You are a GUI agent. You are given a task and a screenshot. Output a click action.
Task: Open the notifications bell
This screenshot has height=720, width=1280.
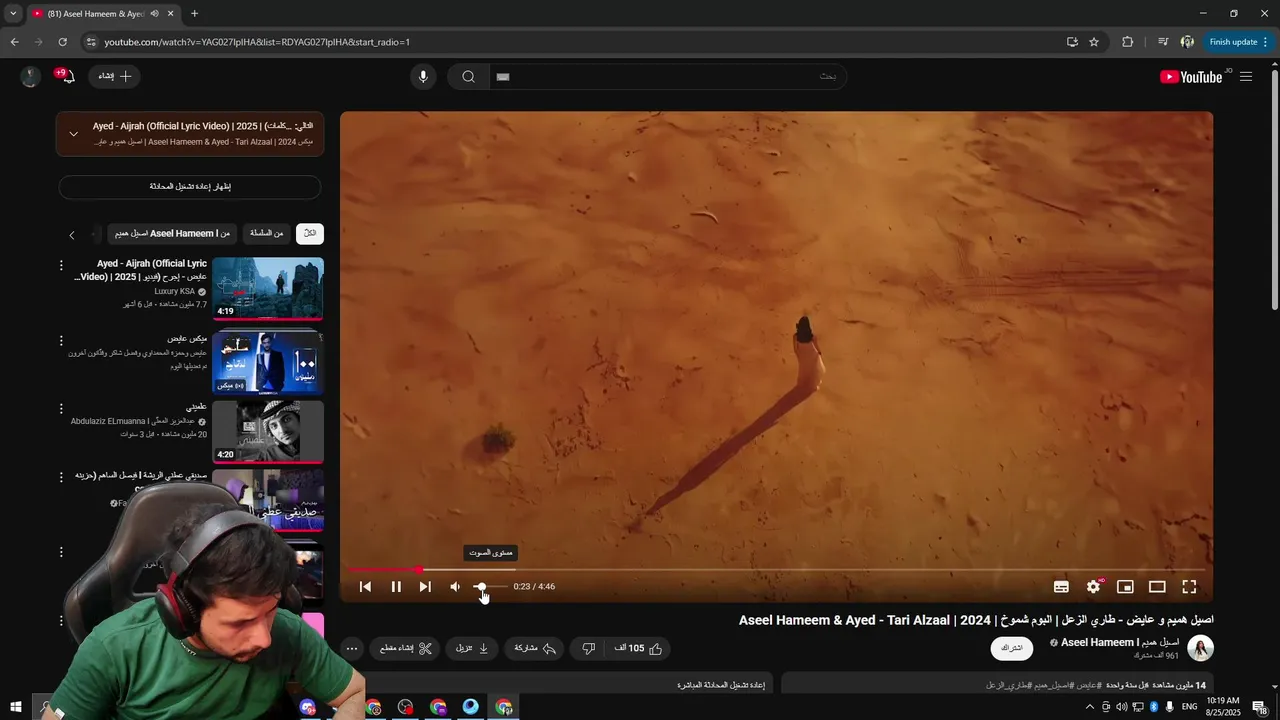coord(67,77)
